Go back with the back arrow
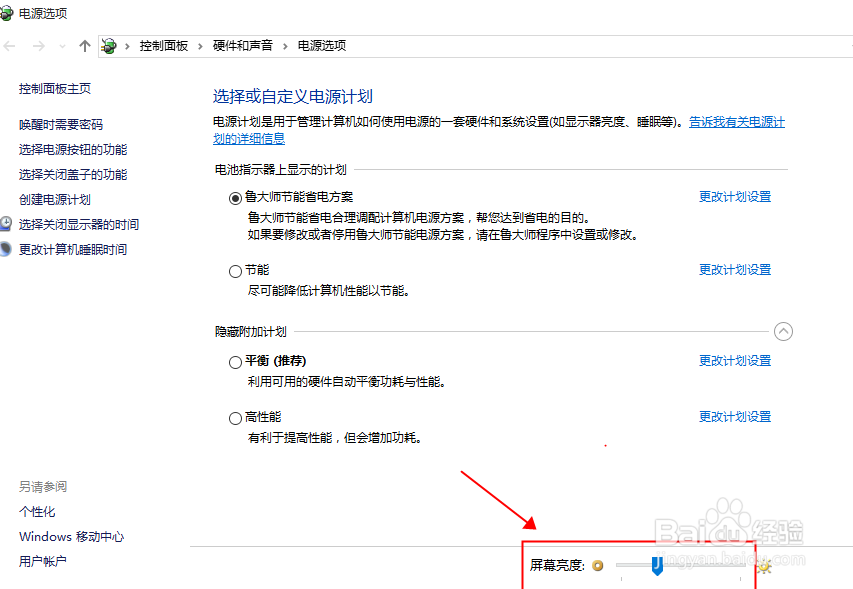Screen dimensions: 853x589 click(x=10, y=46)
